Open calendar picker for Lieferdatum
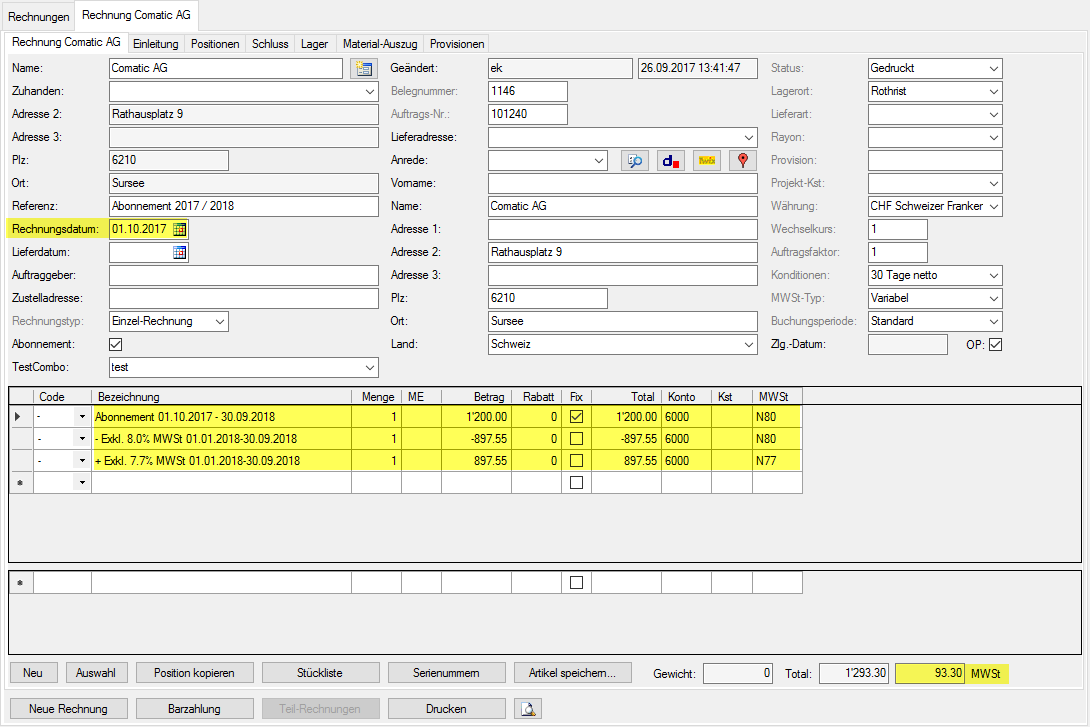The width and height of the screenshot is (1090, 727). click(x=179, y=252)
